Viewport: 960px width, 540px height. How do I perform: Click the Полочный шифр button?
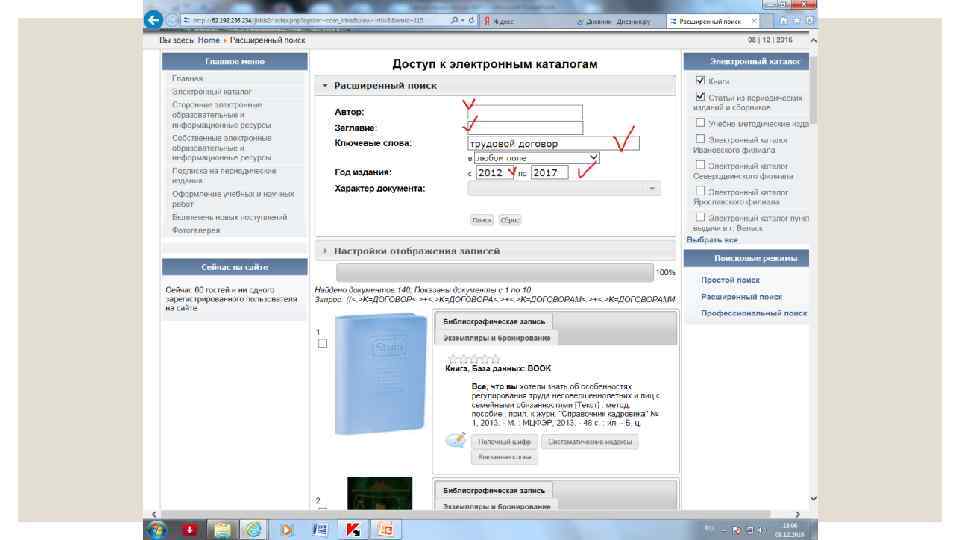tap(504, 442)
